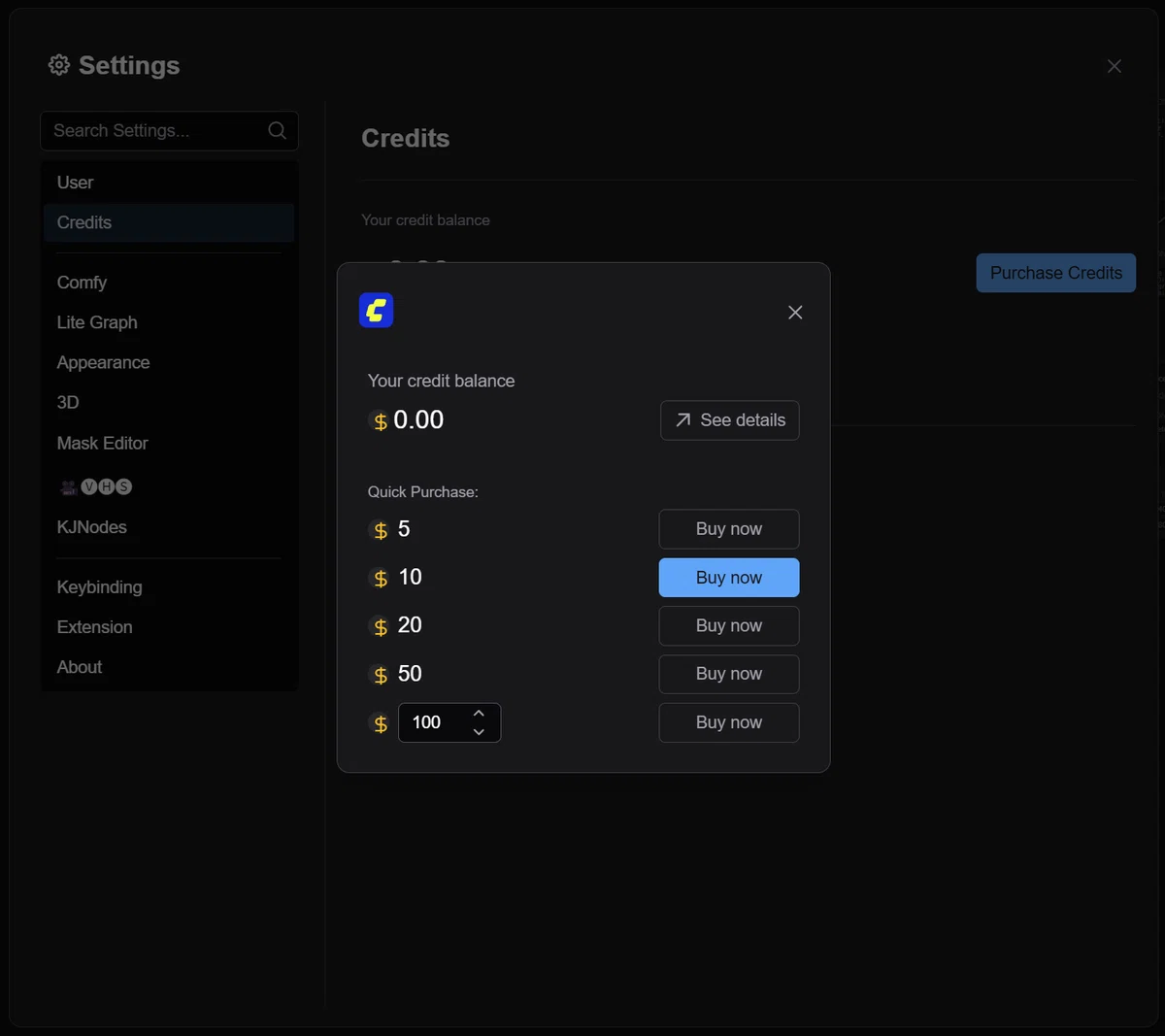The height and width of the screenshot is (1036, 1165).
Task: Close the Settings window
Action: pos(1115,66)
